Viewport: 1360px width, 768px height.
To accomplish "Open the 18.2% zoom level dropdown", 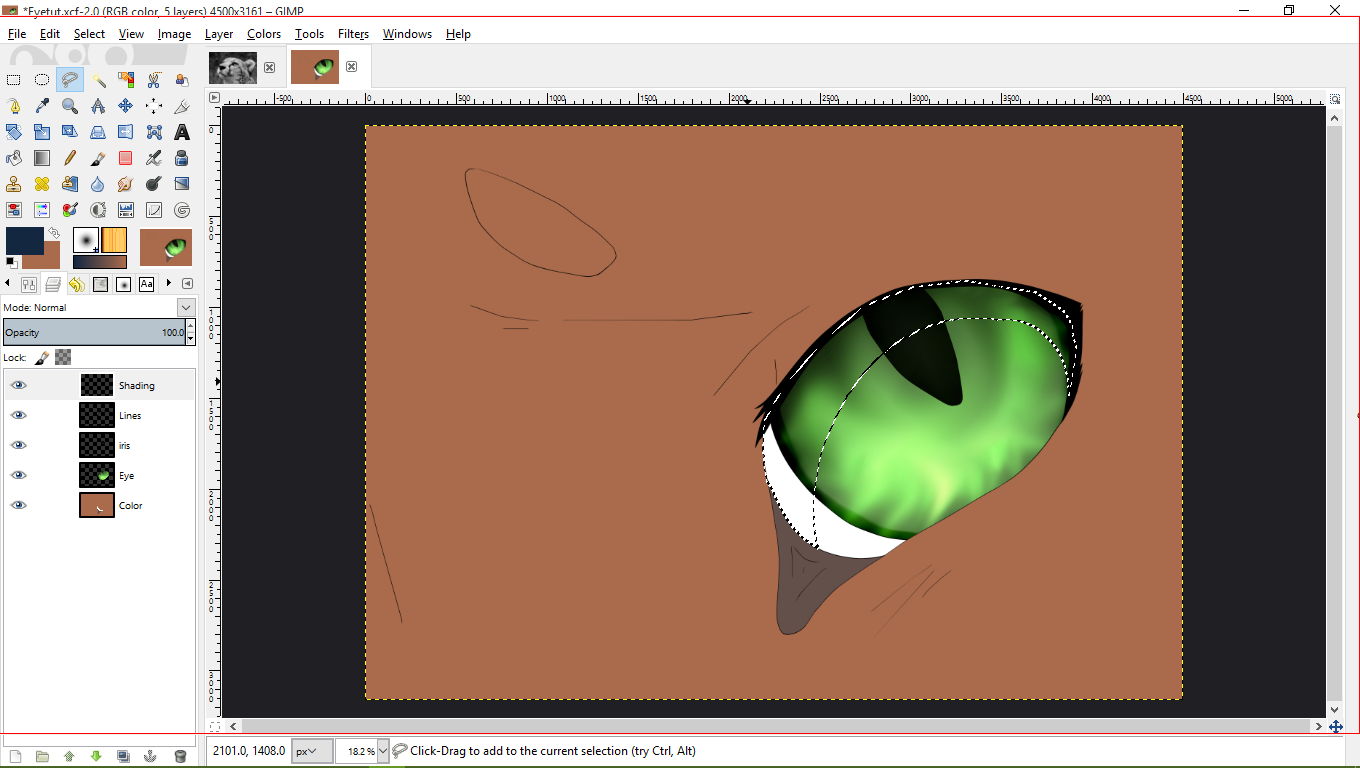I will (x=382, y=751).
